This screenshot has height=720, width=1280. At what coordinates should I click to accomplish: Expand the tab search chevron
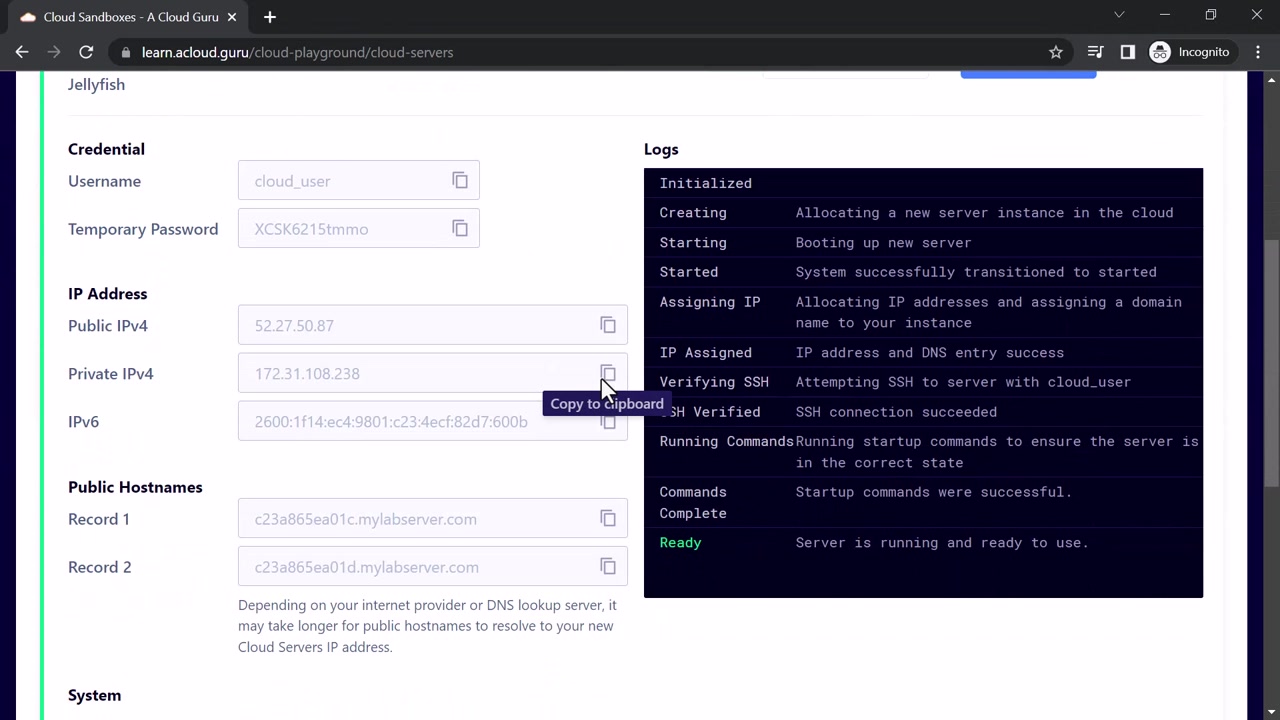click(x=1119, y=15)
